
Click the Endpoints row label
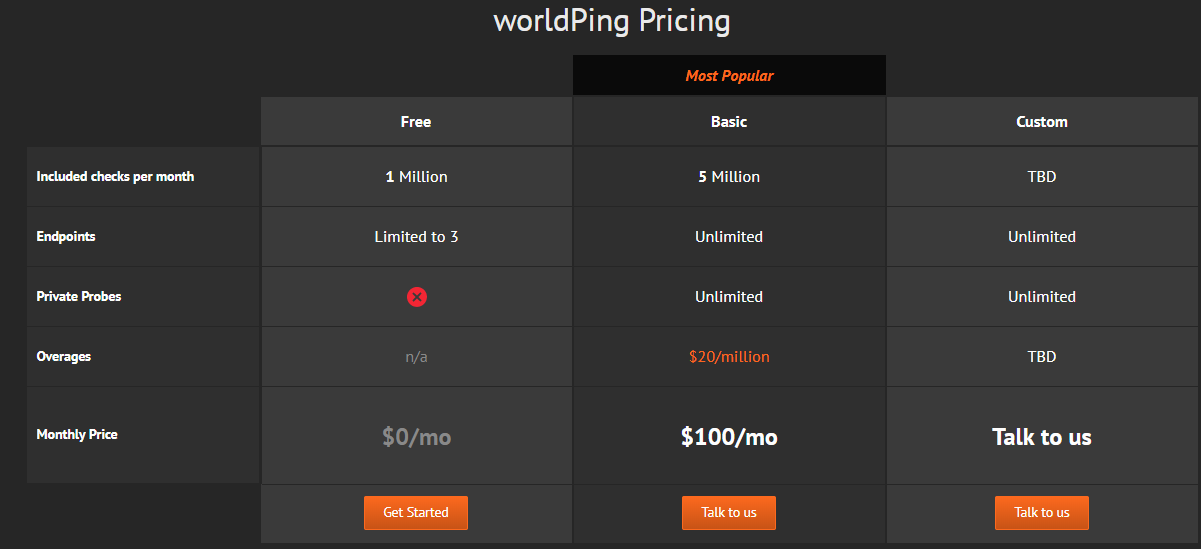coord(66,237)
